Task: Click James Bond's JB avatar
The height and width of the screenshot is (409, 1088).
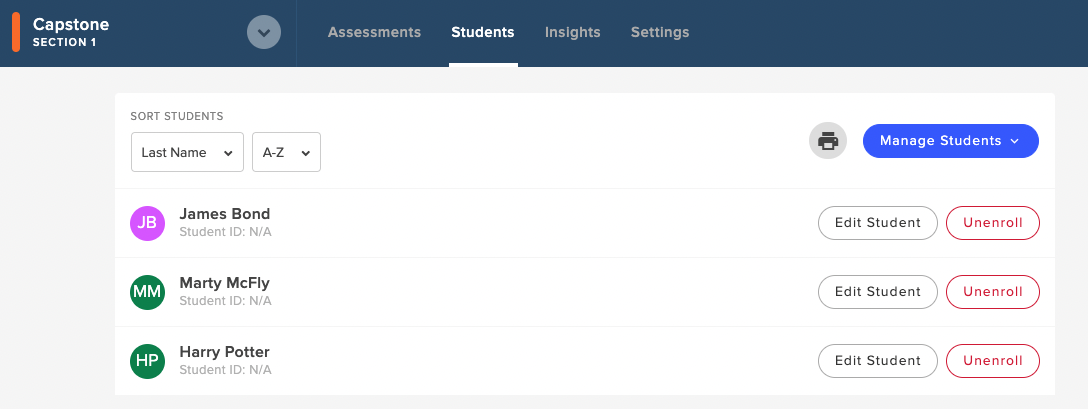Action: pyautogui.click(x=147, y=223)
